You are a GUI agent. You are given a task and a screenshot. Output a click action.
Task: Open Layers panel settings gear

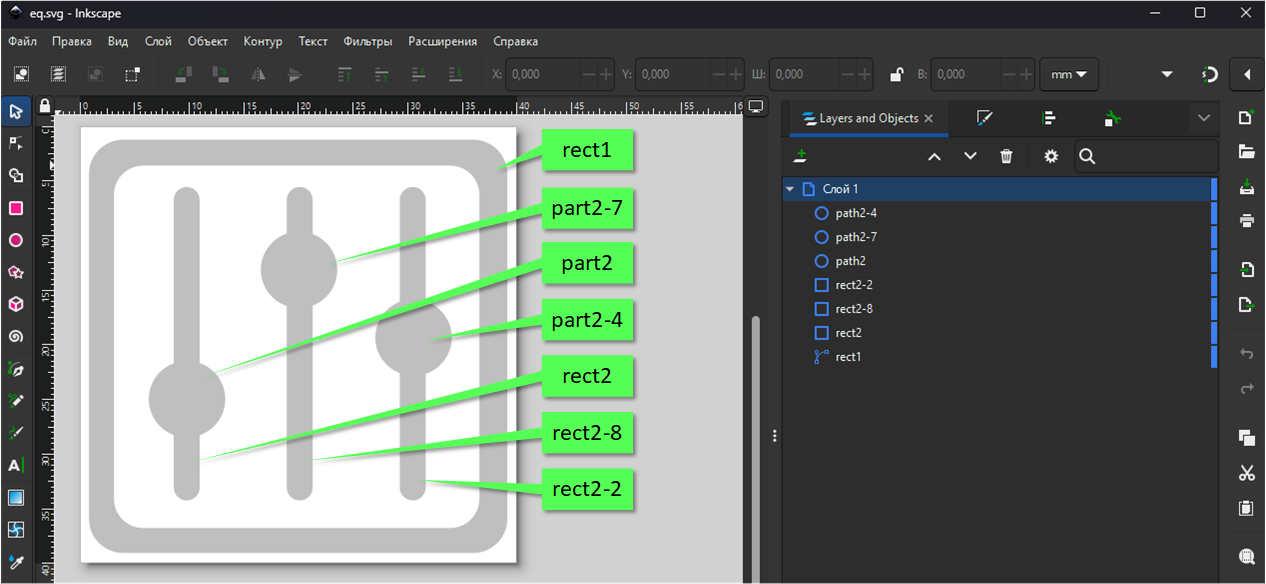[1051, 156]
